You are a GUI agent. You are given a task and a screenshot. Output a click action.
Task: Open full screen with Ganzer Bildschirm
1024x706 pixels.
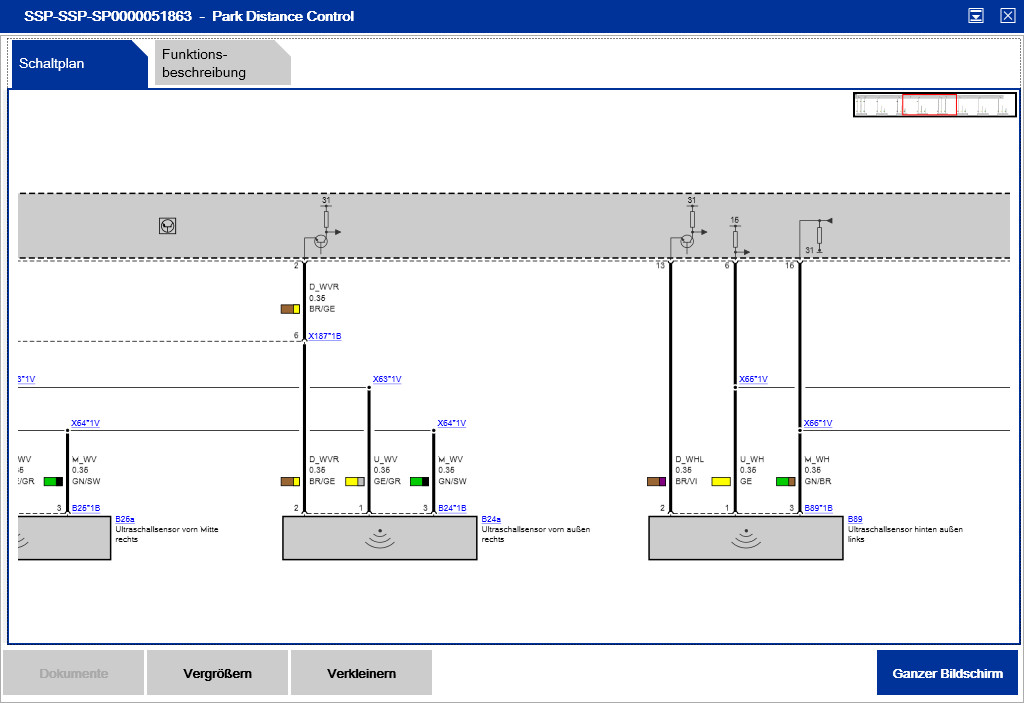tap(947, 673)
